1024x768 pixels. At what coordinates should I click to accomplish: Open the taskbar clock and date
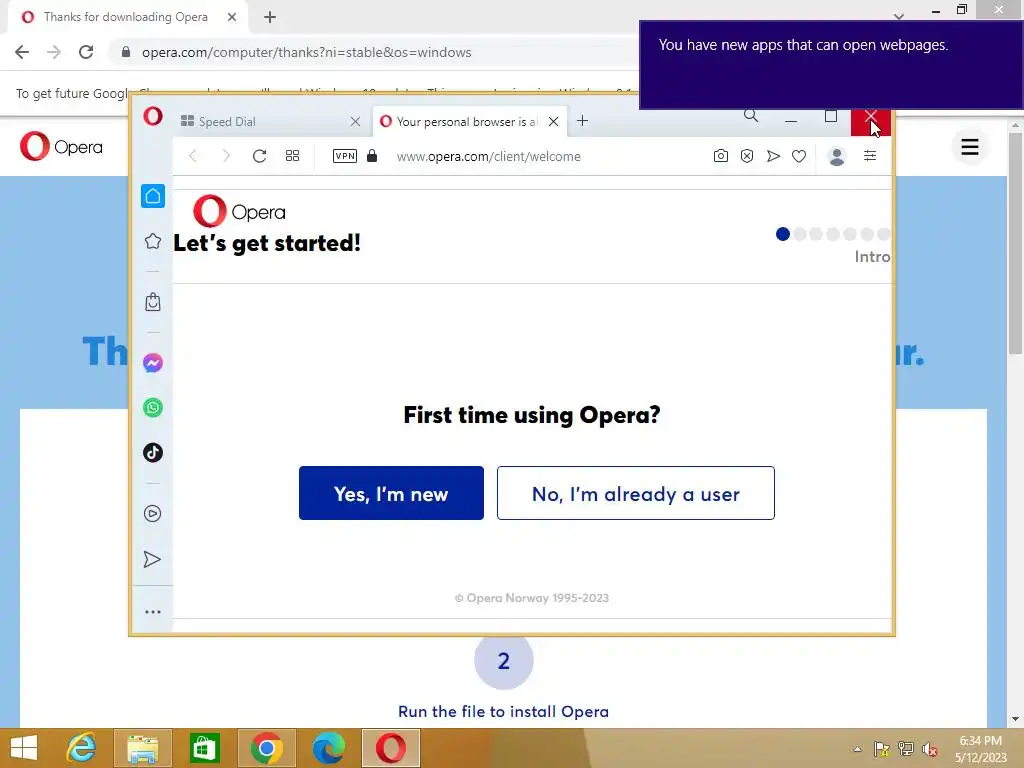click(x=981, y=749)
